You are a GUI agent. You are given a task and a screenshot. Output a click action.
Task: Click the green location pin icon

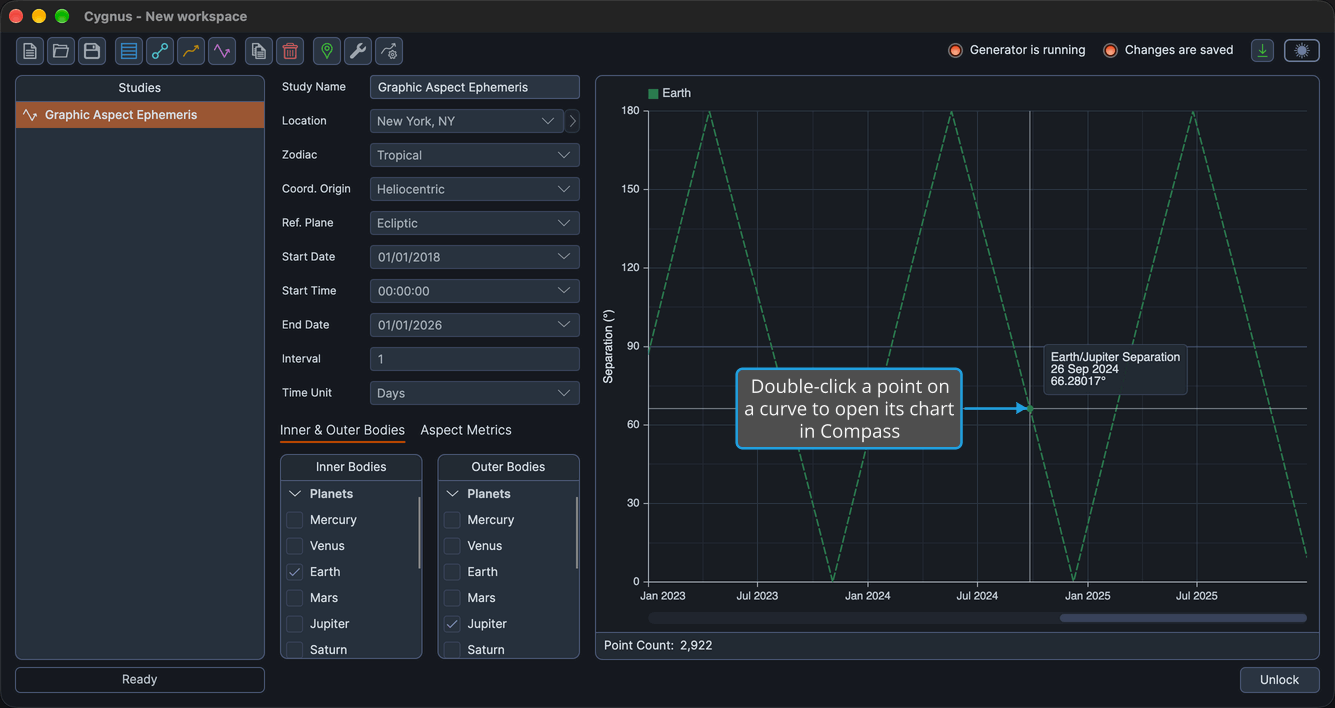(327, 51)
